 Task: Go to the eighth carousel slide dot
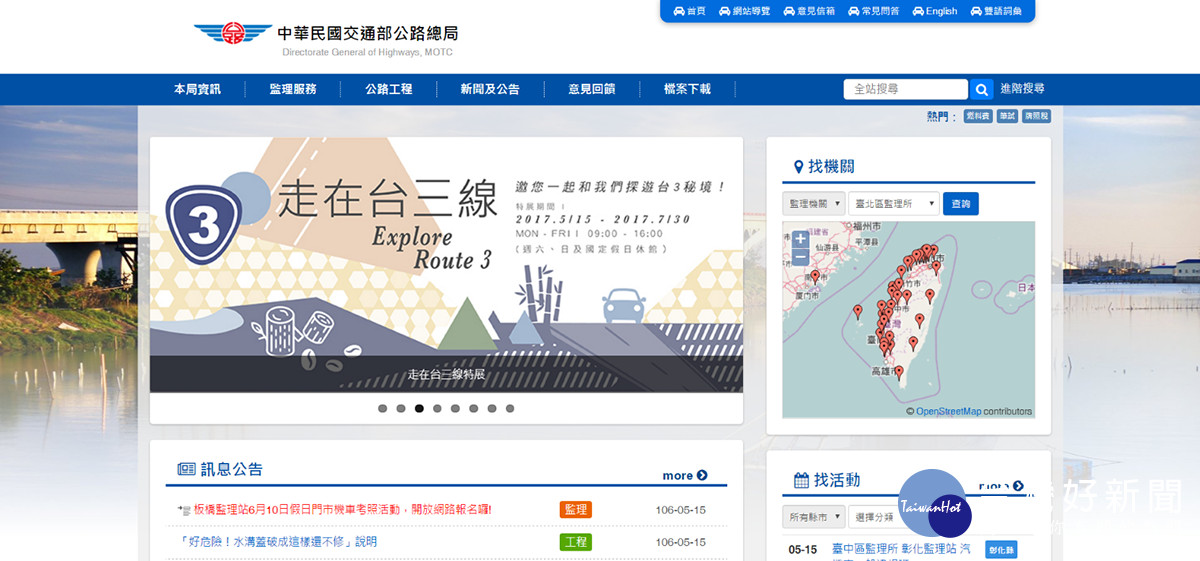coord(510,408)
